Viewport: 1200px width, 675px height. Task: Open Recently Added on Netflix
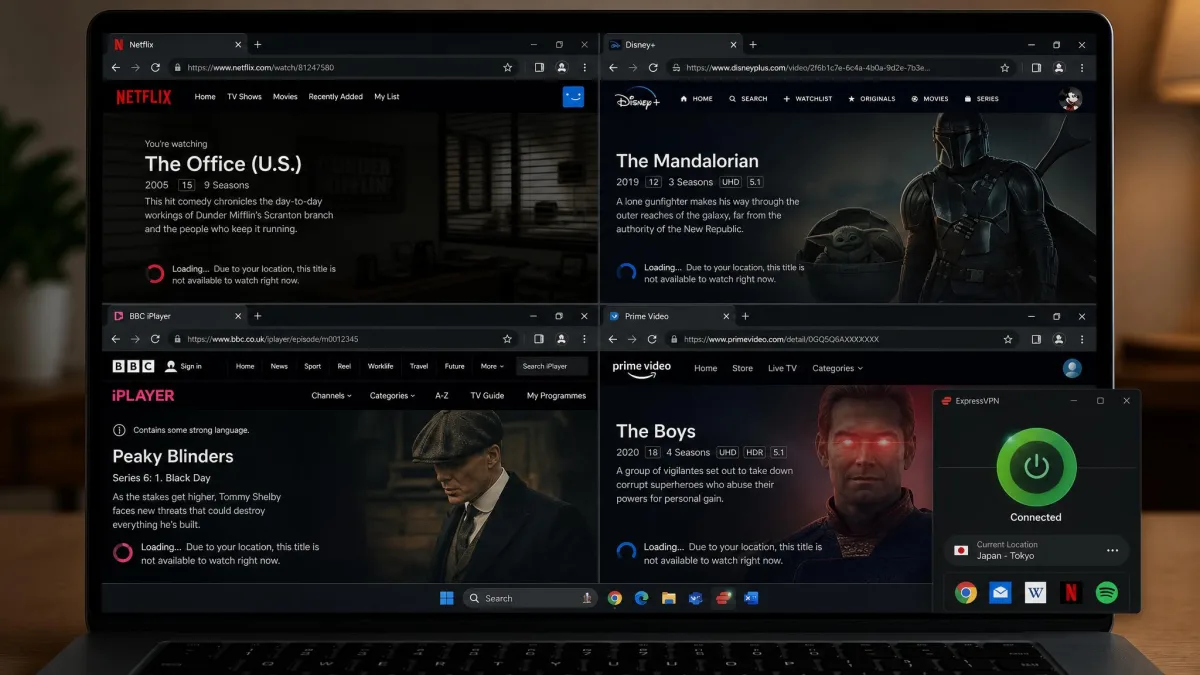coord(336,97)
